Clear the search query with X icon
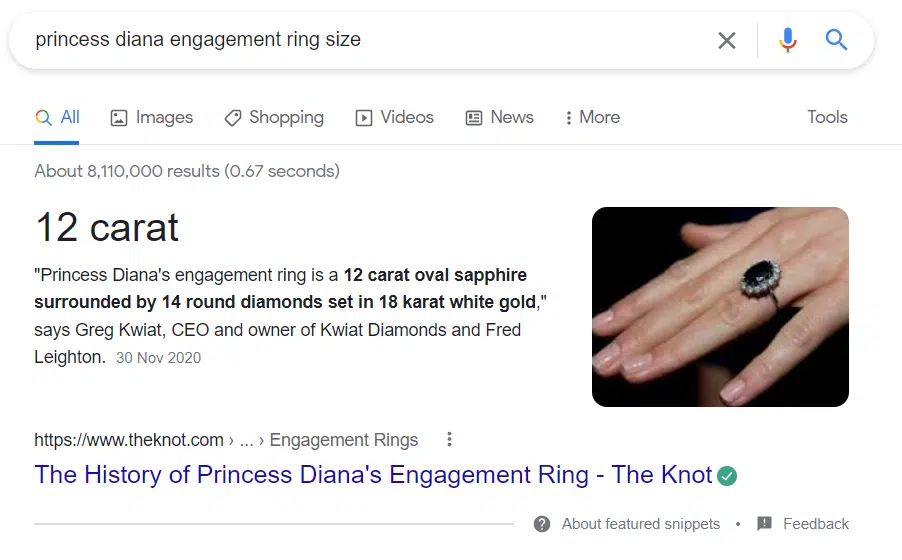902x560 pixels. coord(727,40)
